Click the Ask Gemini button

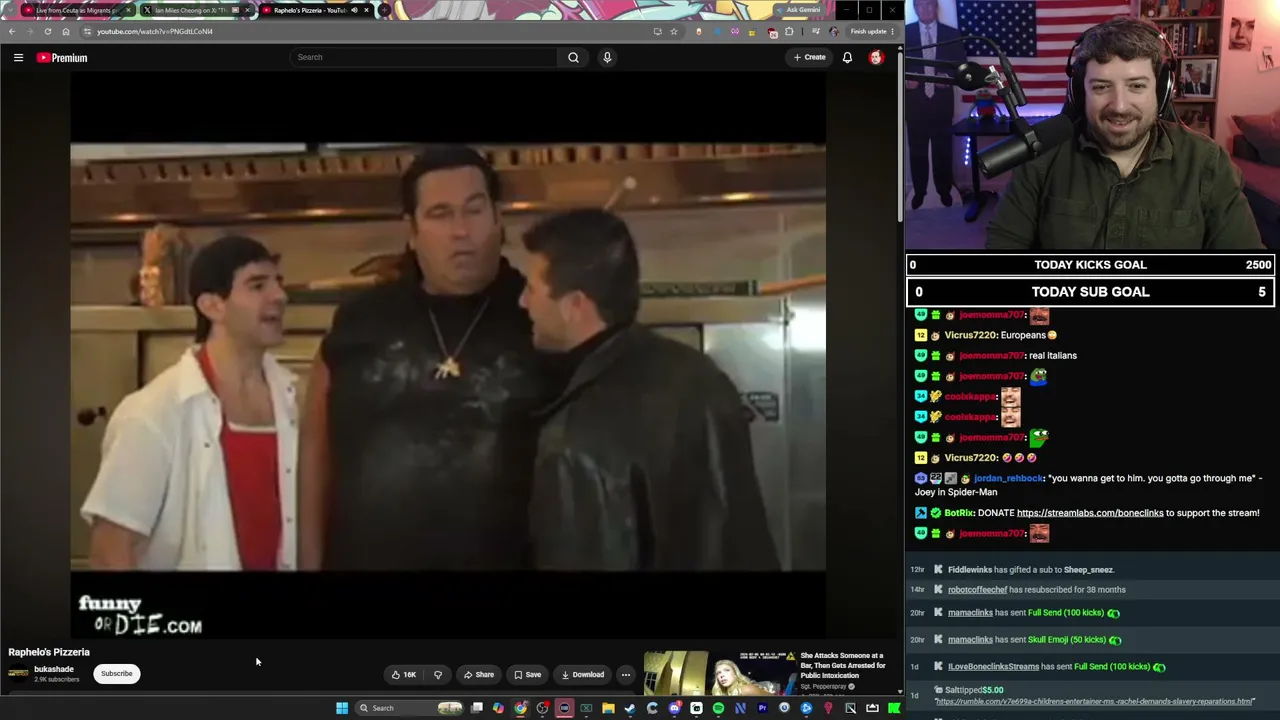click(x=802, y=10)
